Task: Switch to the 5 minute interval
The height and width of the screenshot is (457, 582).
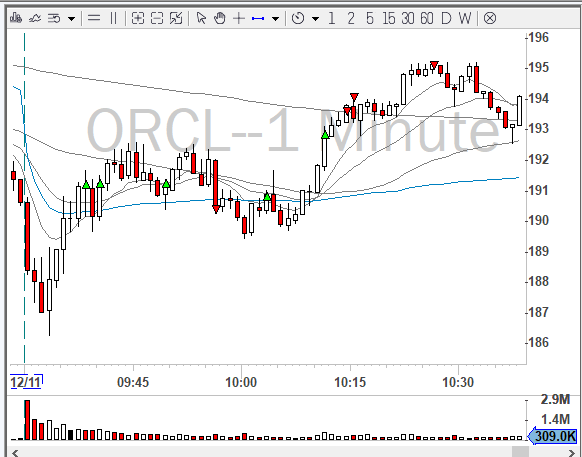Action: [x=370, y=18]
